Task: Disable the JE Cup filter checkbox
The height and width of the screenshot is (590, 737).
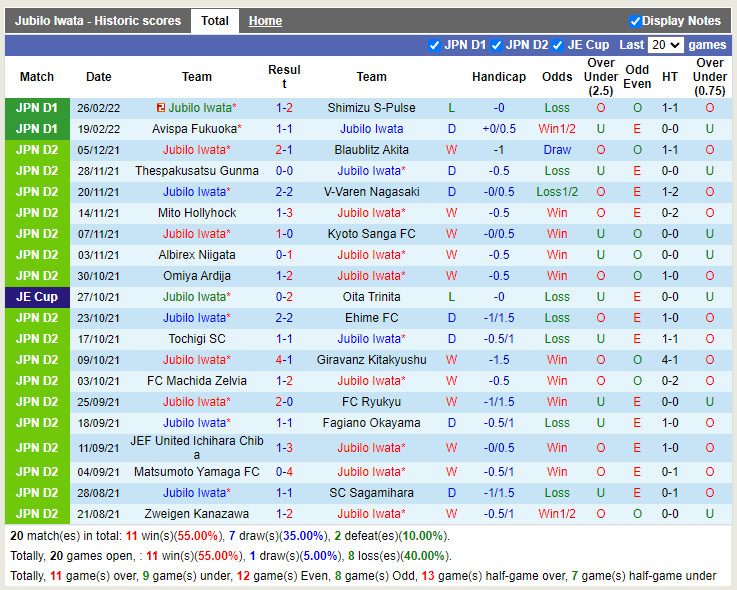Action: pos(558,45)
